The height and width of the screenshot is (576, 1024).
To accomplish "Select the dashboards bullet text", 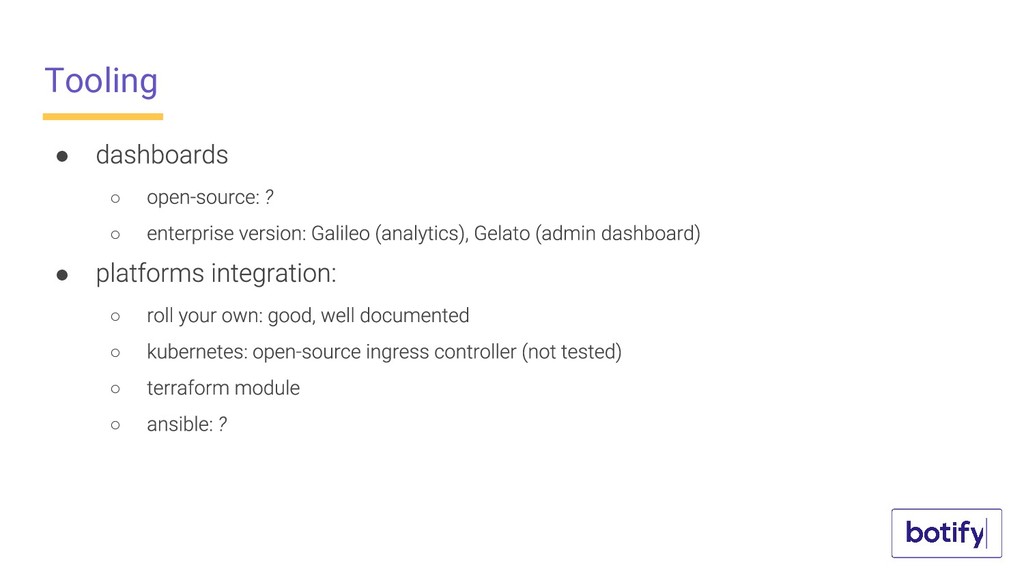I will [162, 155].
